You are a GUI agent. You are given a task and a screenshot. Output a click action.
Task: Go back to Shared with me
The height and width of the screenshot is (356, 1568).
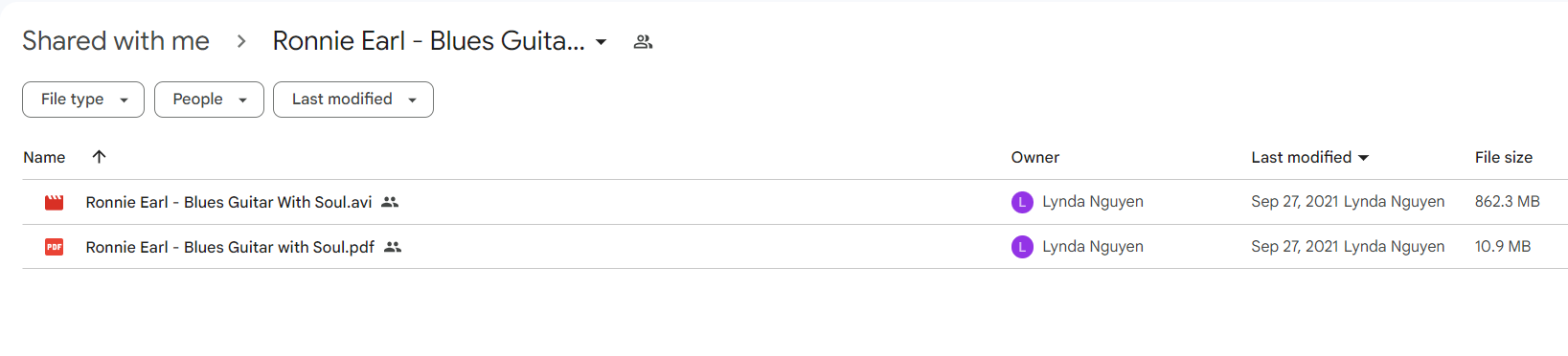116,41
